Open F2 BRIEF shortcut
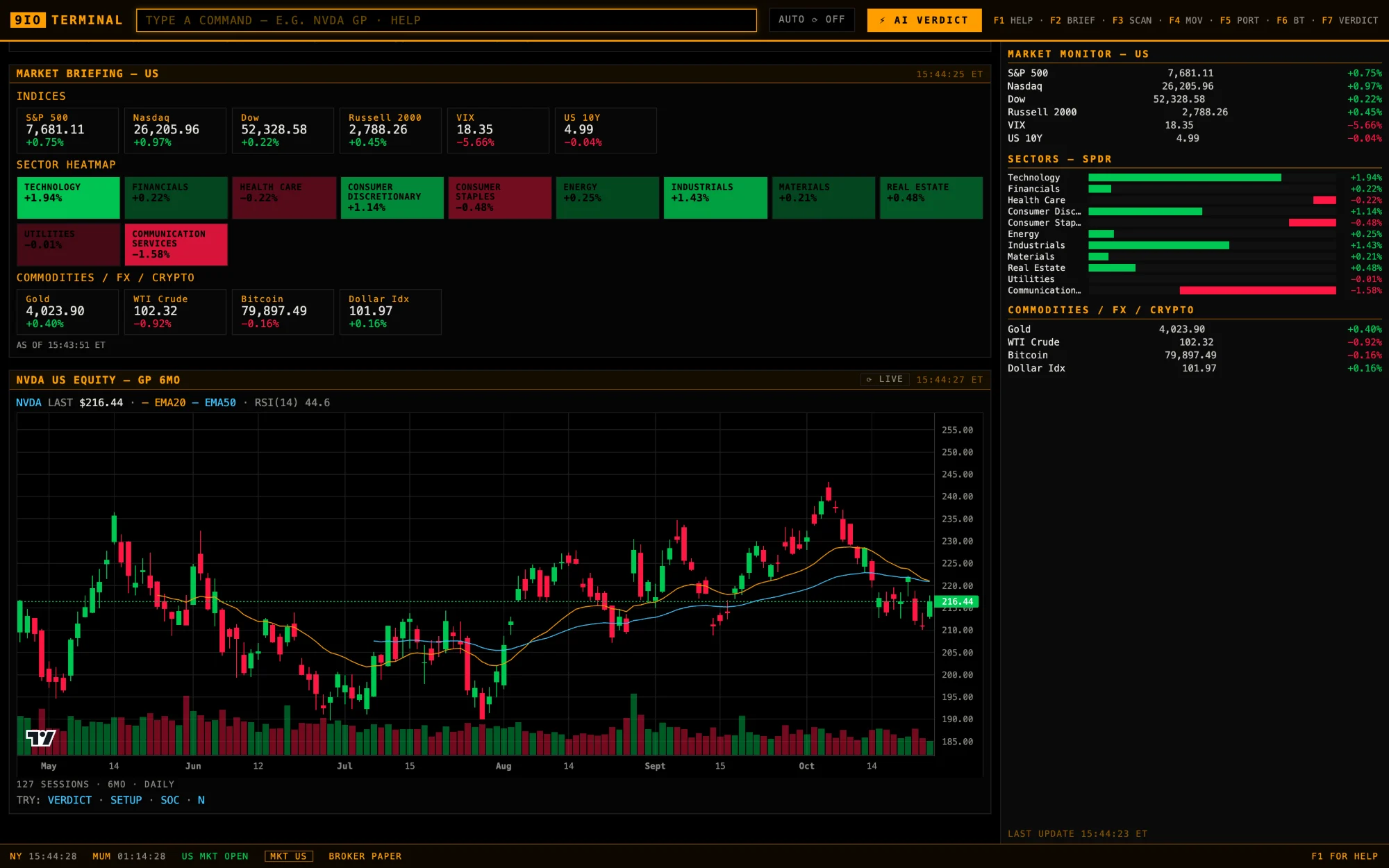1389x868 pixels. [x=1072, y=20]
